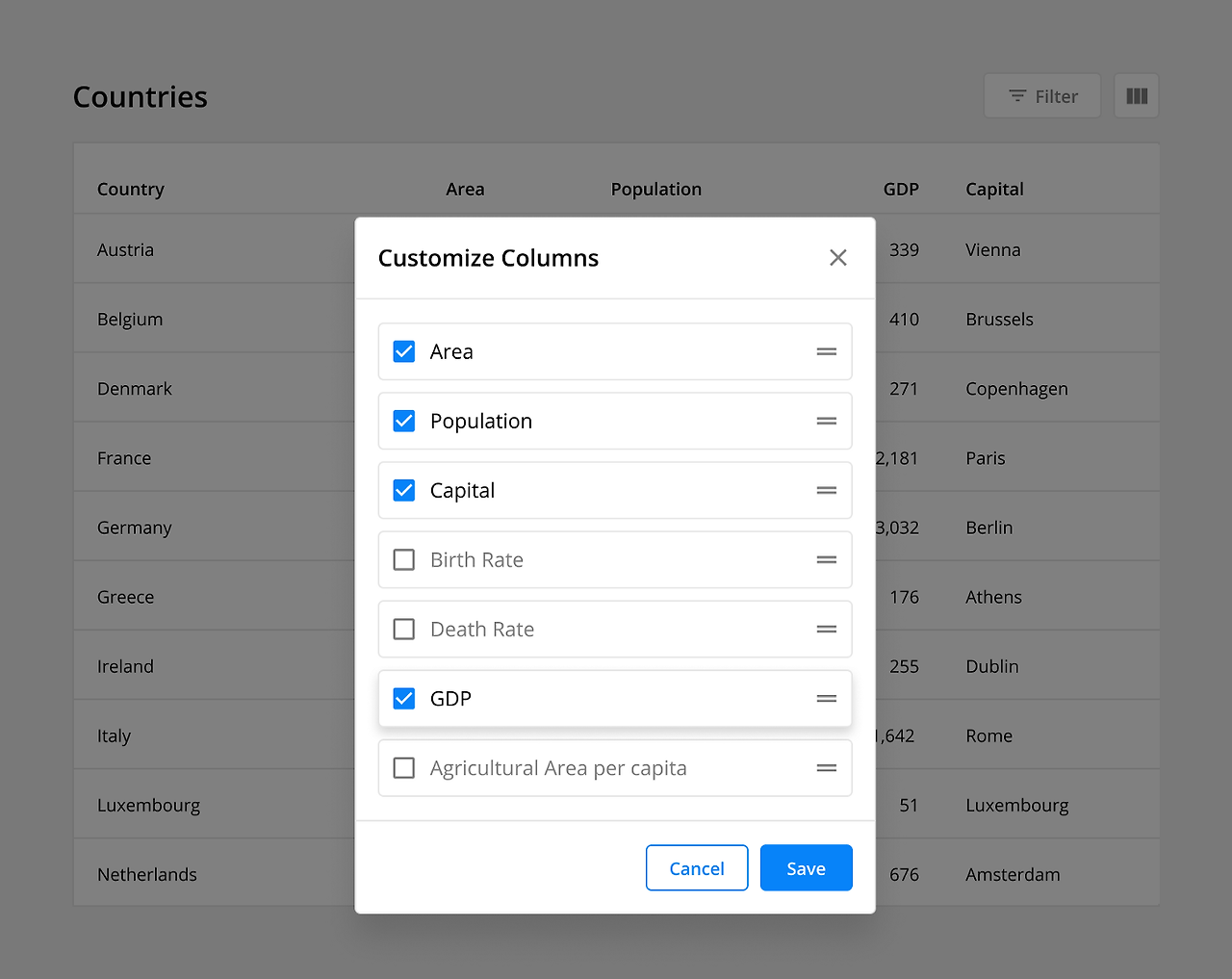Enable the Death Rate column

[x=404, y=629]
